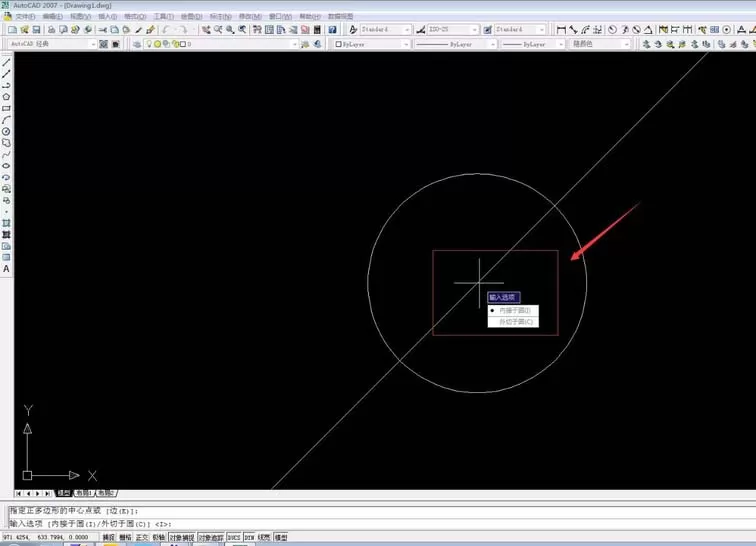Open the ByLayer linetype dropdown

456,44
